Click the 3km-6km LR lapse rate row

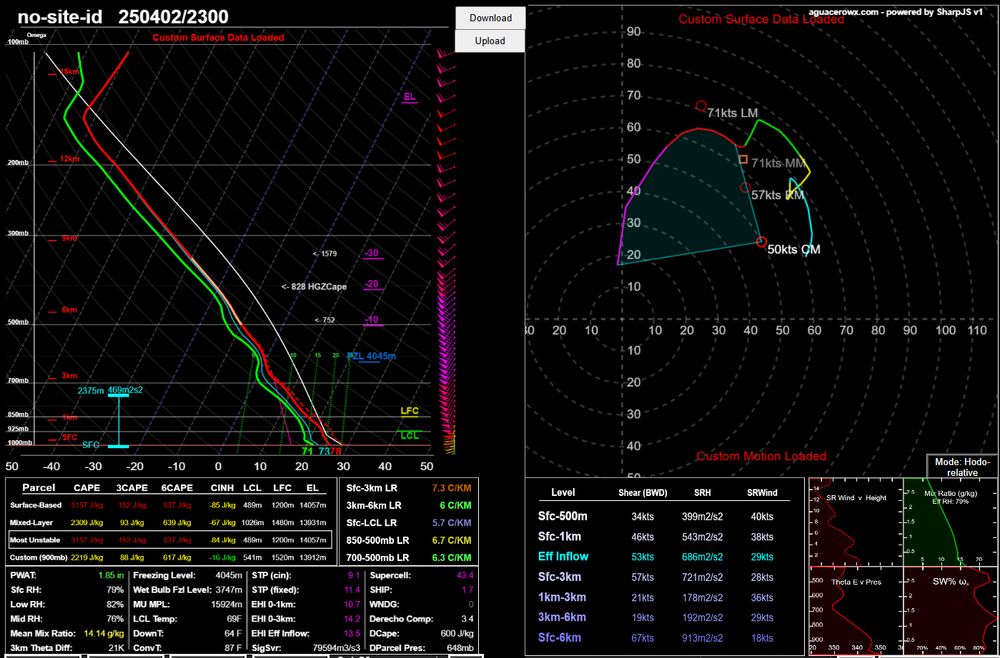coord(408,506)
